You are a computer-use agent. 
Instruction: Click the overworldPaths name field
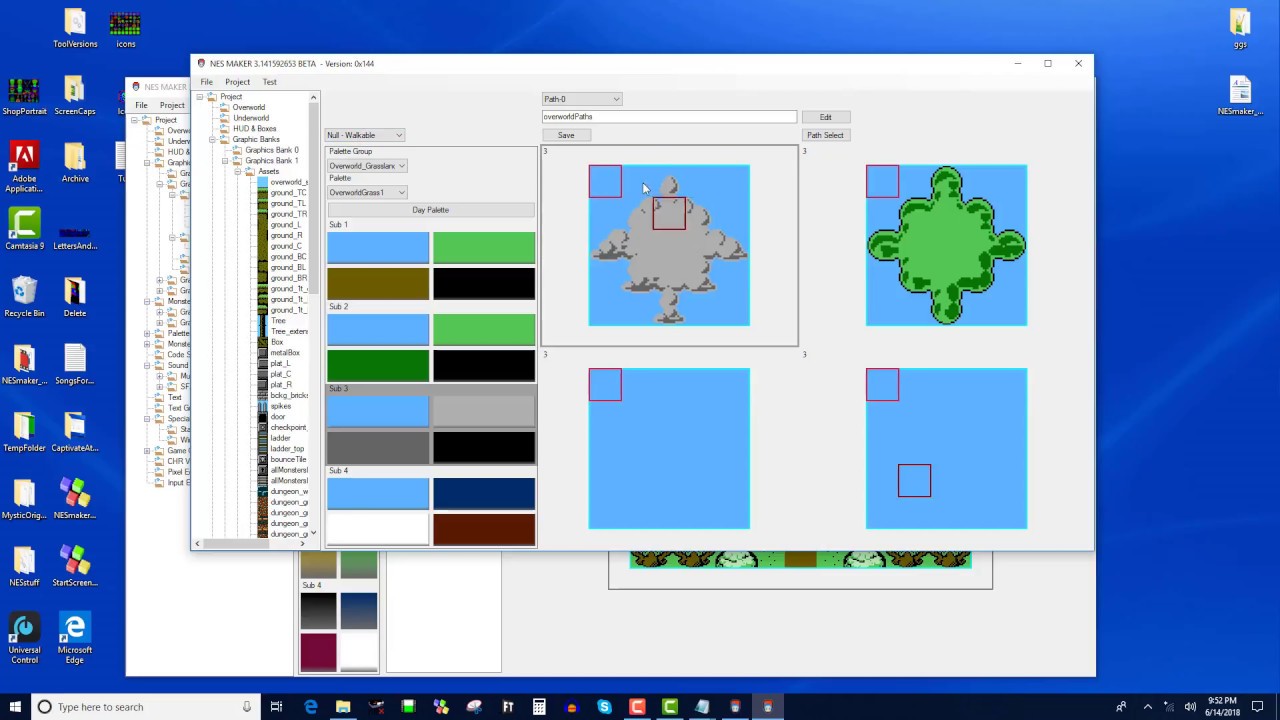coord(669,117)
